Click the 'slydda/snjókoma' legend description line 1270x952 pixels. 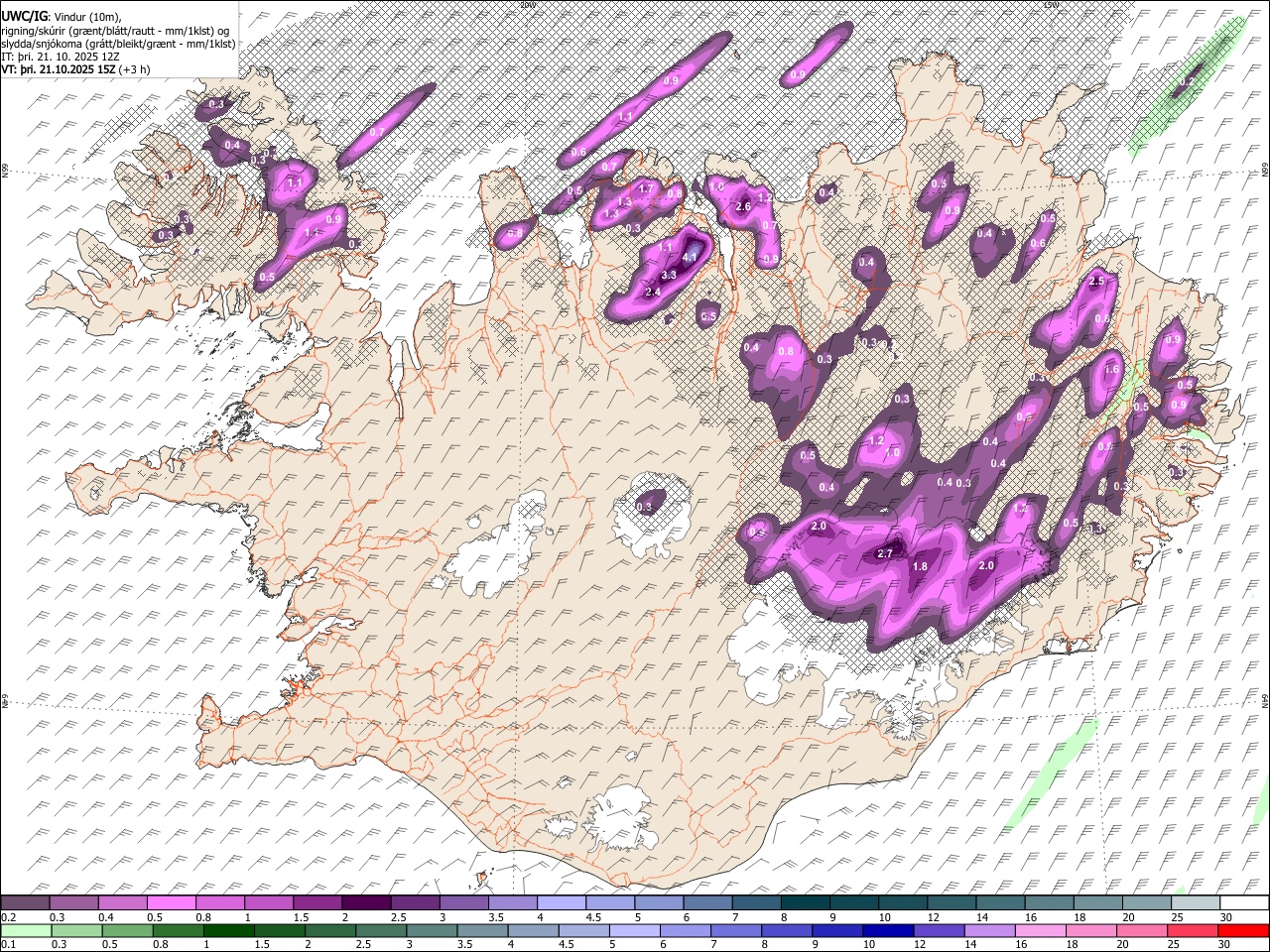118,44
